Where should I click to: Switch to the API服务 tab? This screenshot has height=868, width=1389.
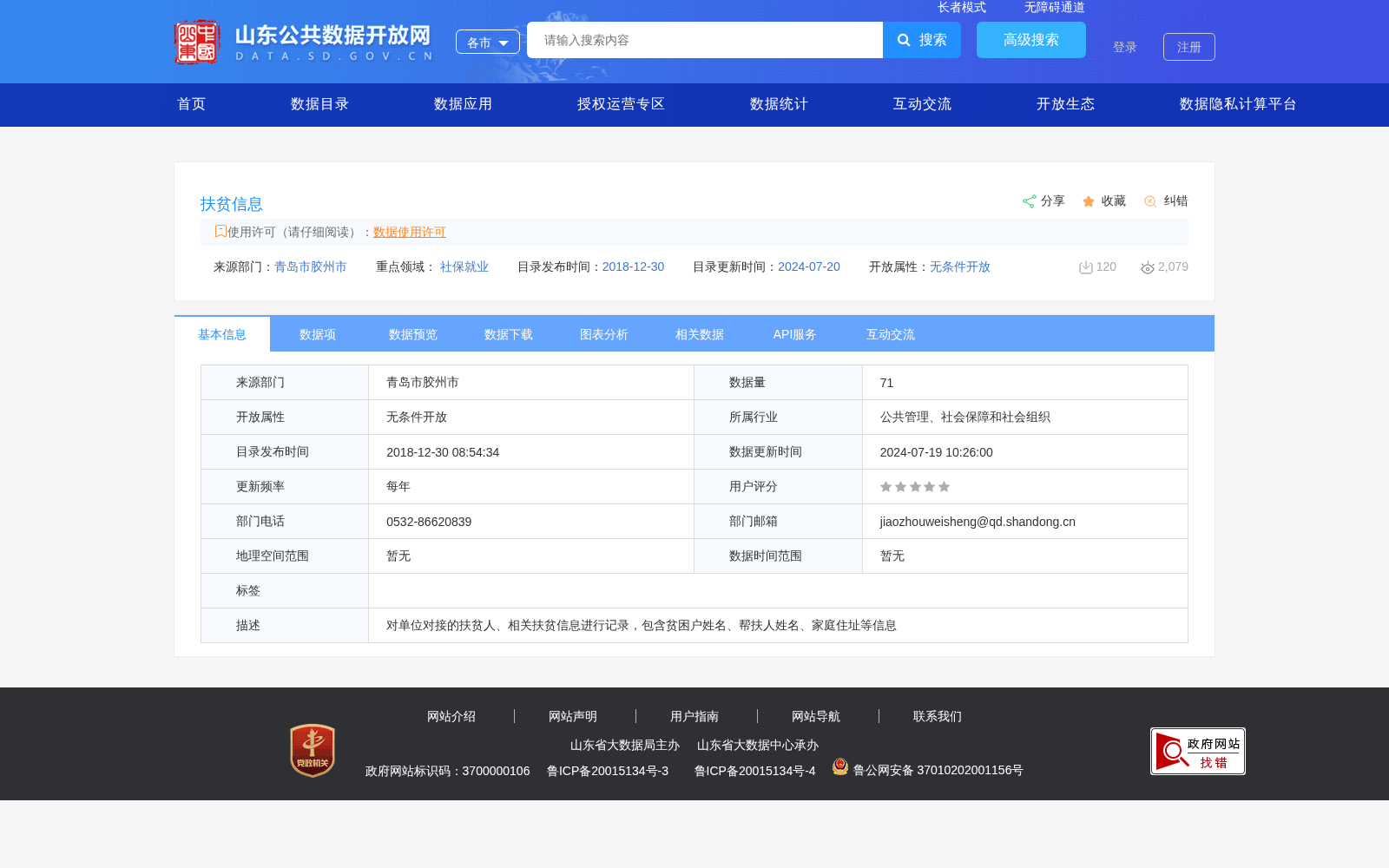(x=795, y=334)
